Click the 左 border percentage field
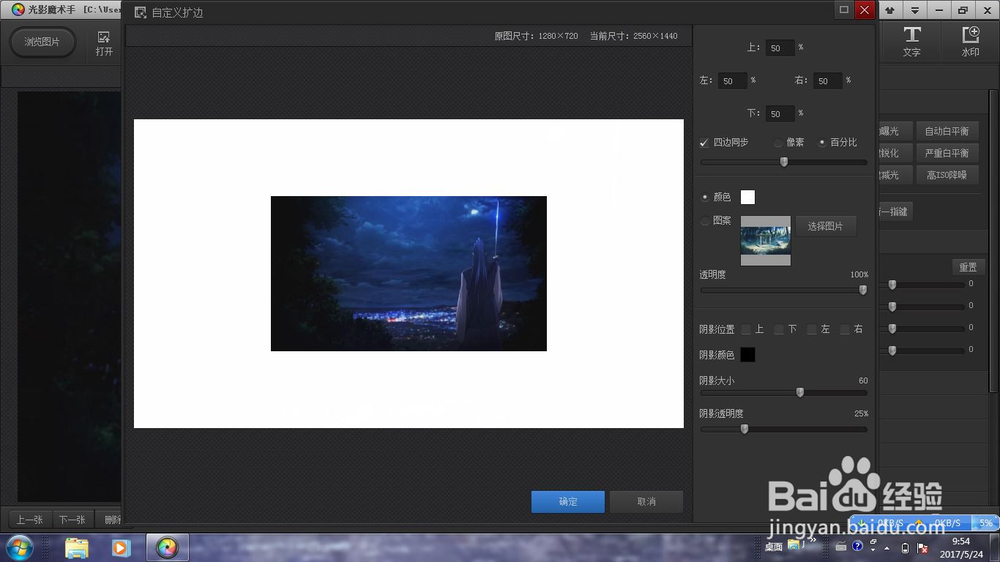Image resolution: width=1000 pixels, height=562 pixels. click(732, 81)
